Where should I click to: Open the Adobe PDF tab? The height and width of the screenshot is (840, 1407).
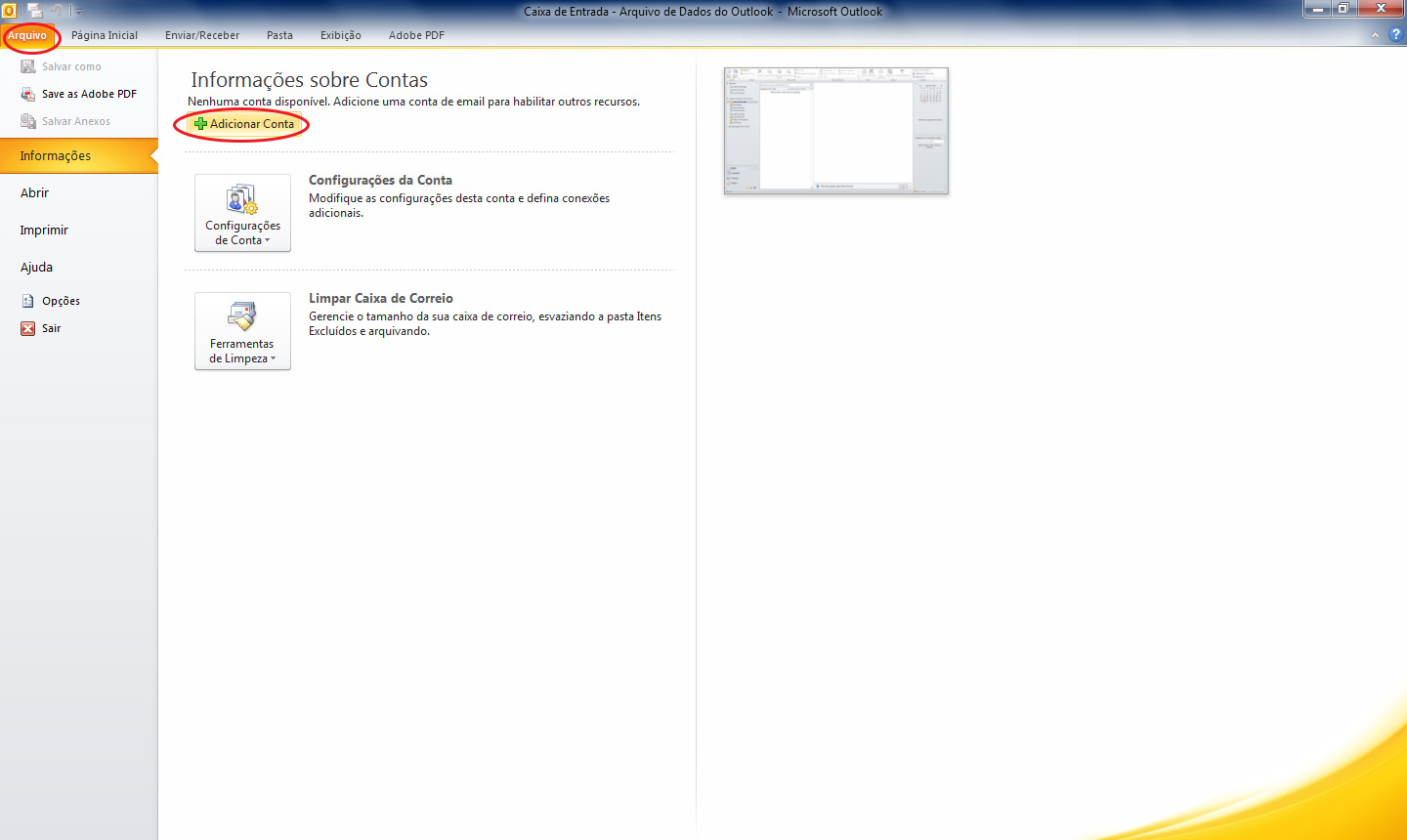pyautogui.click(x=416, y=35)
